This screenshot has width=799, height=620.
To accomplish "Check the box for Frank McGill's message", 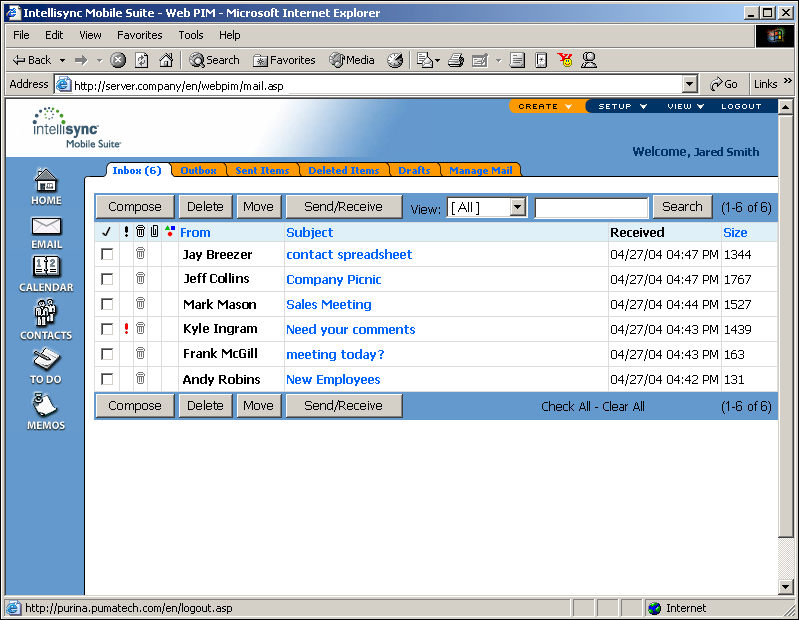I will tap(107, 354).
